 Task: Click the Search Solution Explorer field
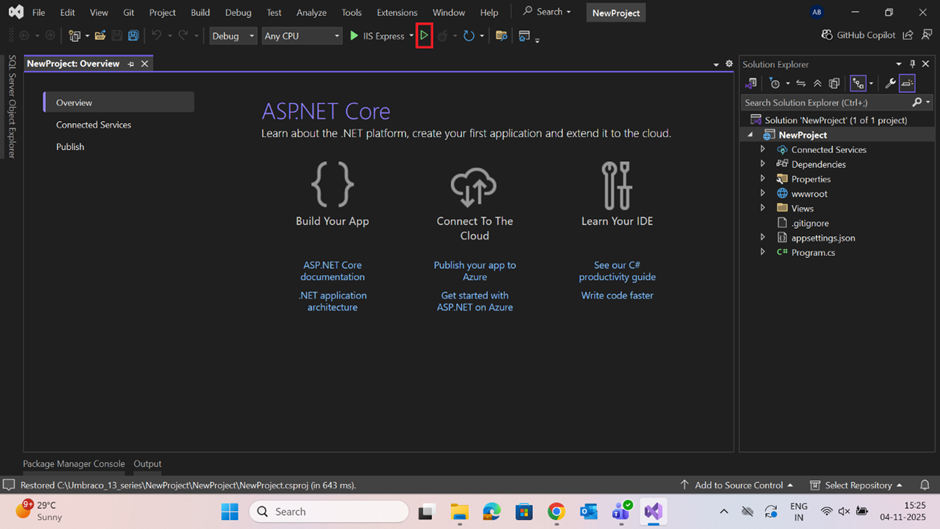tap(826, 102)
